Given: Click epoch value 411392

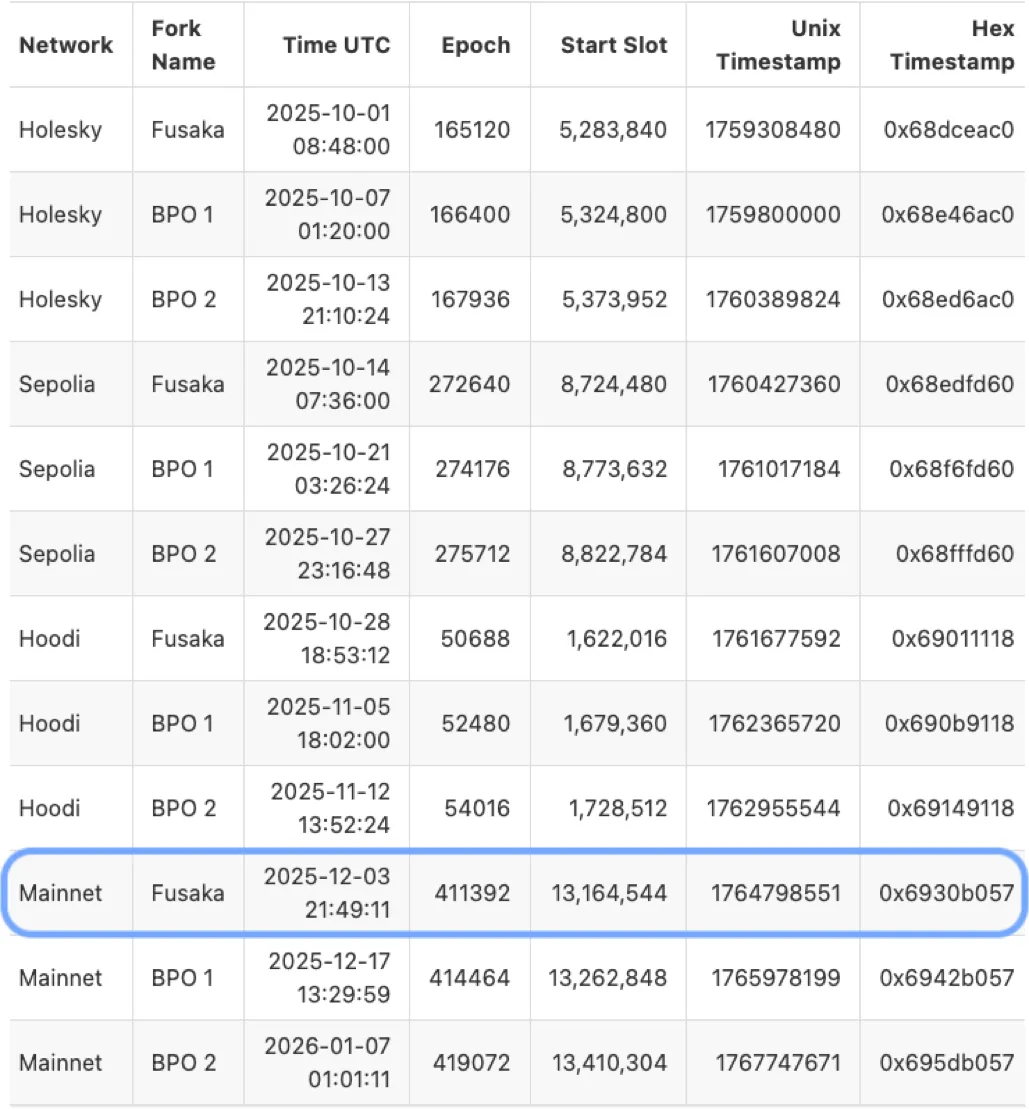Looking at the screenshot, I should pos(472,893).
